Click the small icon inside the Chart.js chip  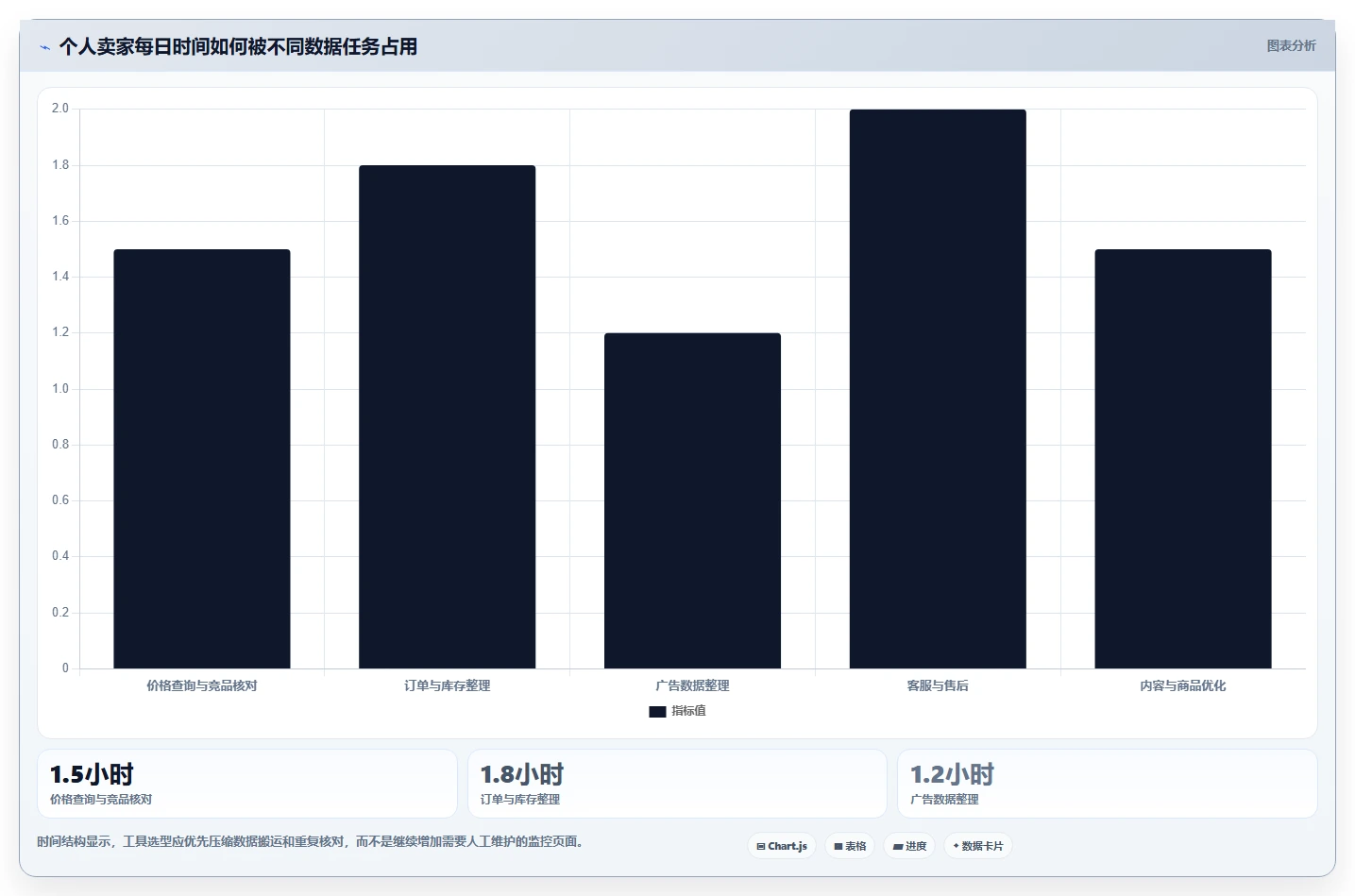pos(761,847)
